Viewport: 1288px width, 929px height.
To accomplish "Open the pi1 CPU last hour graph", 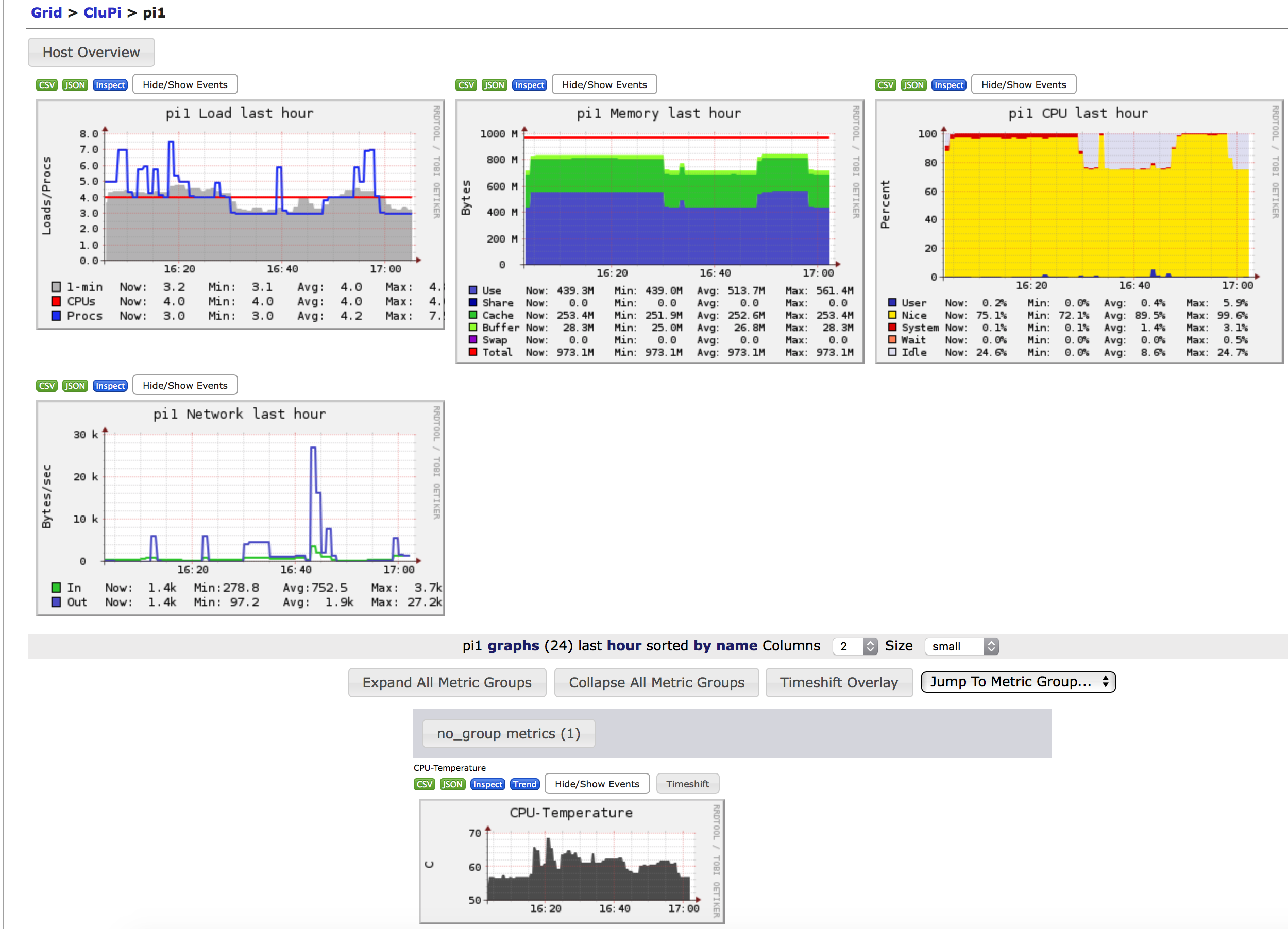I will (x=1078, y=232).
